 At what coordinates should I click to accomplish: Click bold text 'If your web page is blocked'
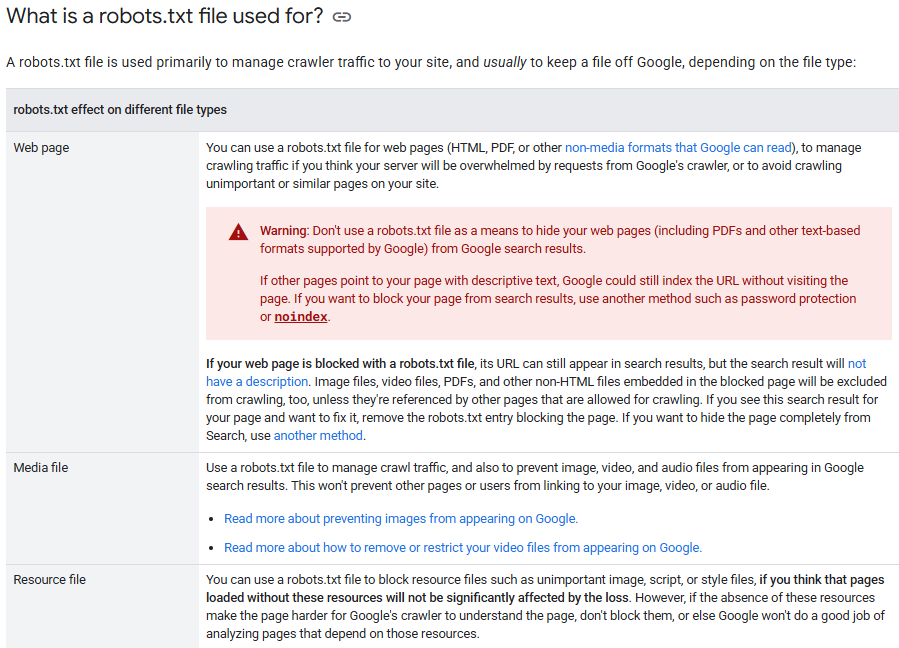pyautogui.click(x=340, y=363)
